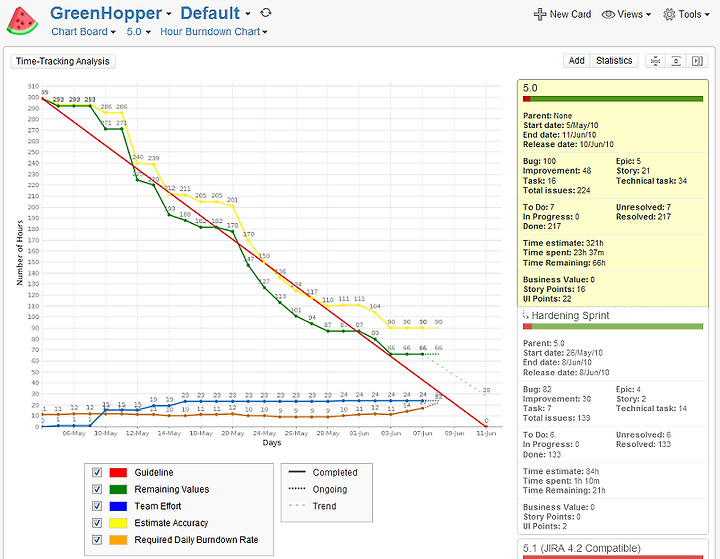720x559 pixels.
Task: Click the yellow Estimate Accuracy swatch
Action: point(118,523)
